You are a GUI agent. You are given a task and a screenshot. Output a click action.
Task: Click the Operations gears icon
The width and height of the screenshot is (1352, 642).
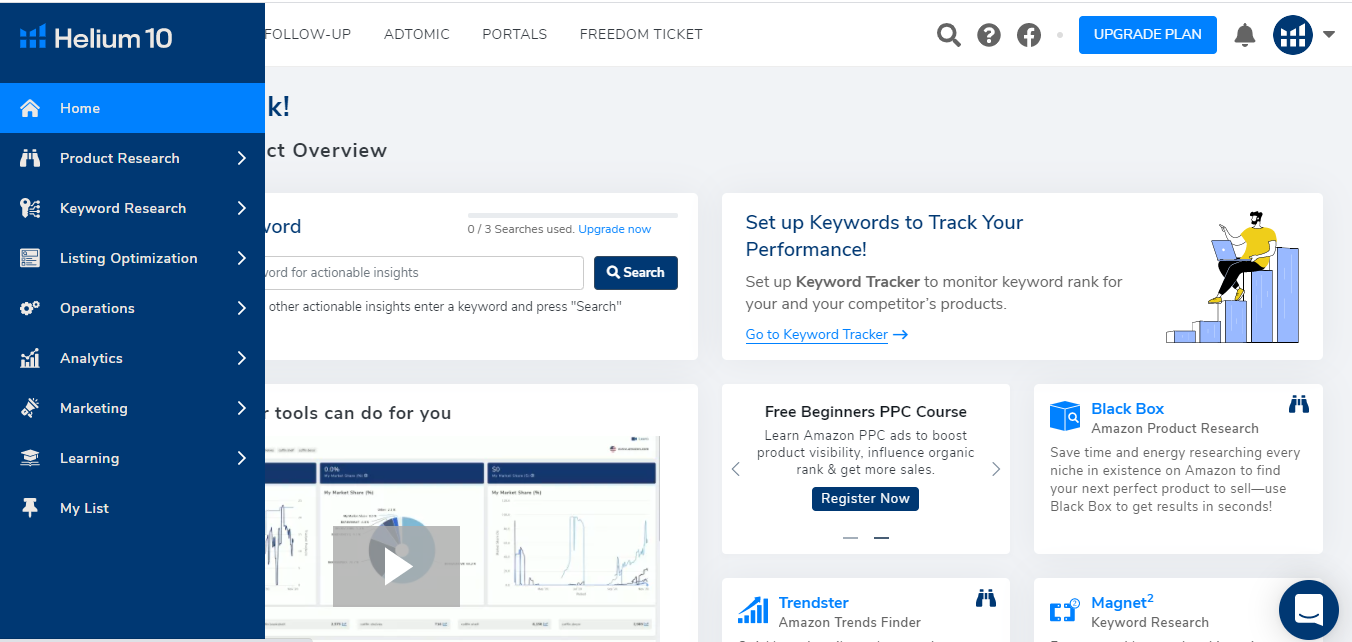point(30,308)
